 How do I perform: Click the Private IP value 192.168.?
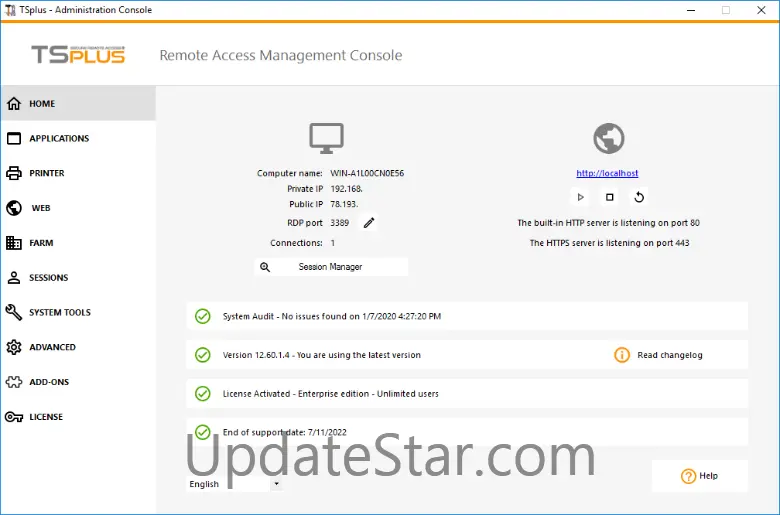pos(346,189)
